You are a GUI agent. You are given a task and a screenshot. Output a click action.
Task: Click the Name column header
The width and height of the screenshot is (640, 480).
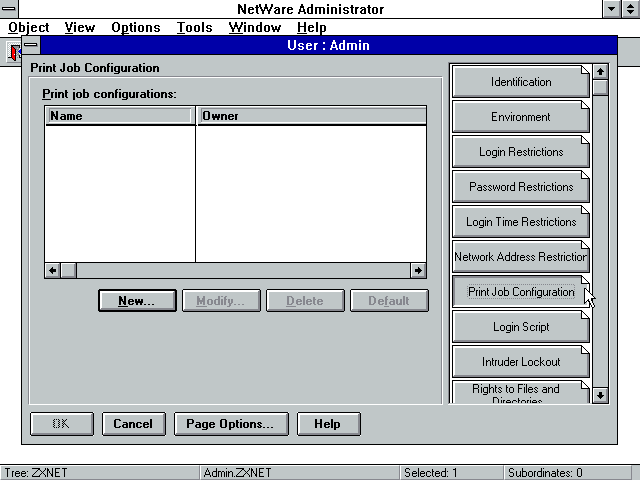point(120,116)
